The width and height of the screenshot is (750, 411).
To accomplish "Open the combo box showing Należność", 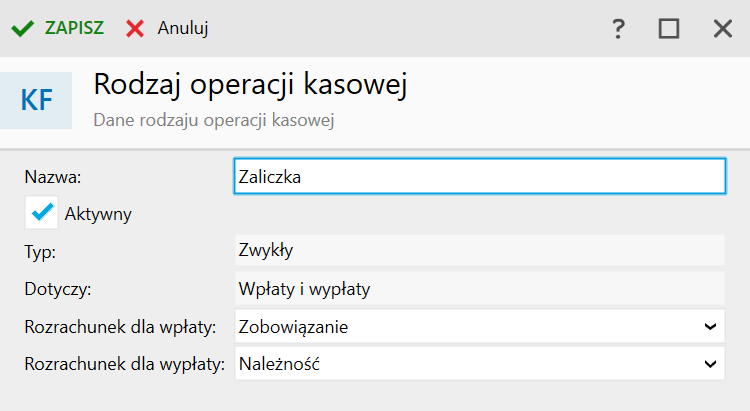I will pyautogui.click(x=480, y=364).
